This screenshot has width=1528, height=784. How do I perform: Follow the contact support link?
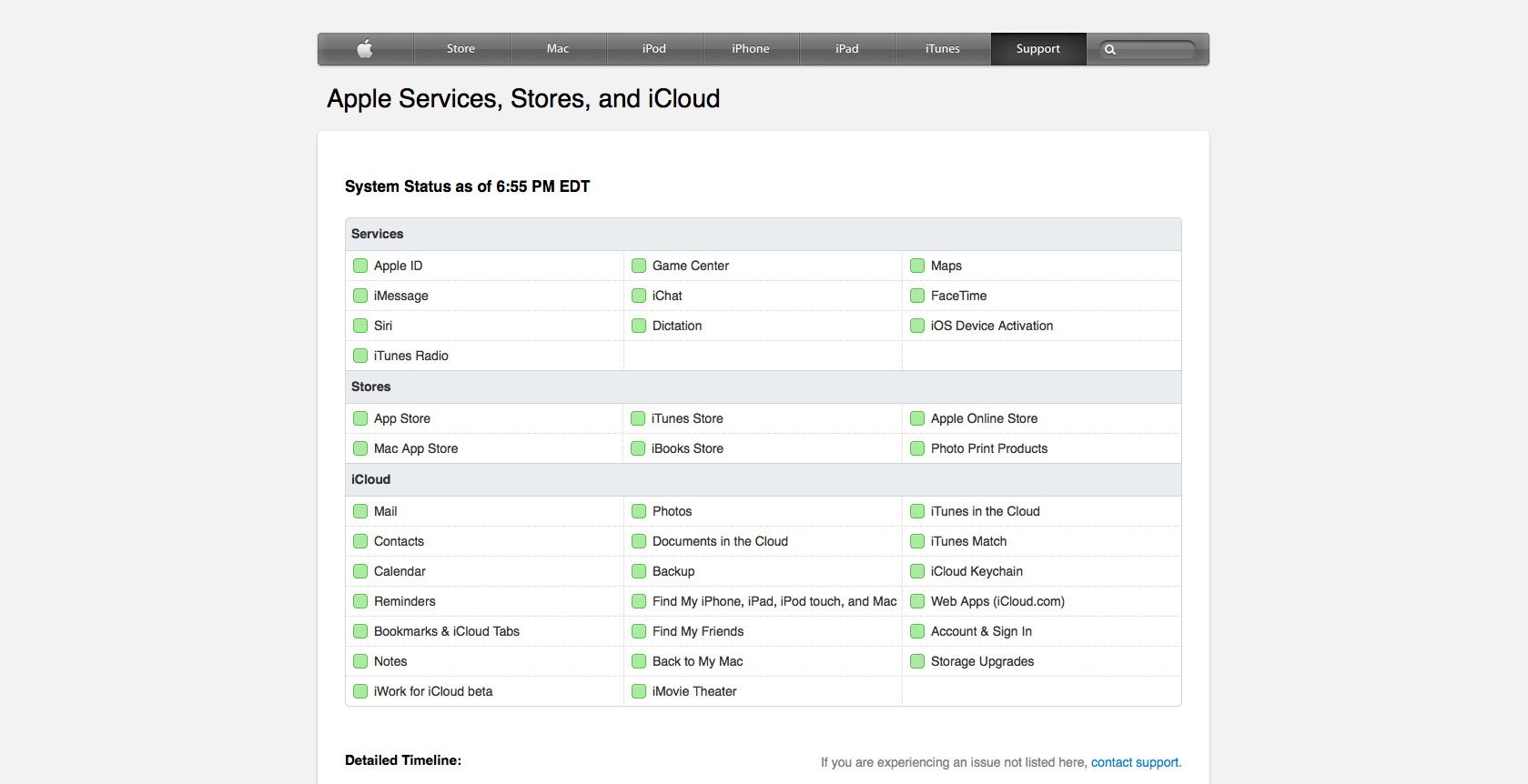(1134, 762)
